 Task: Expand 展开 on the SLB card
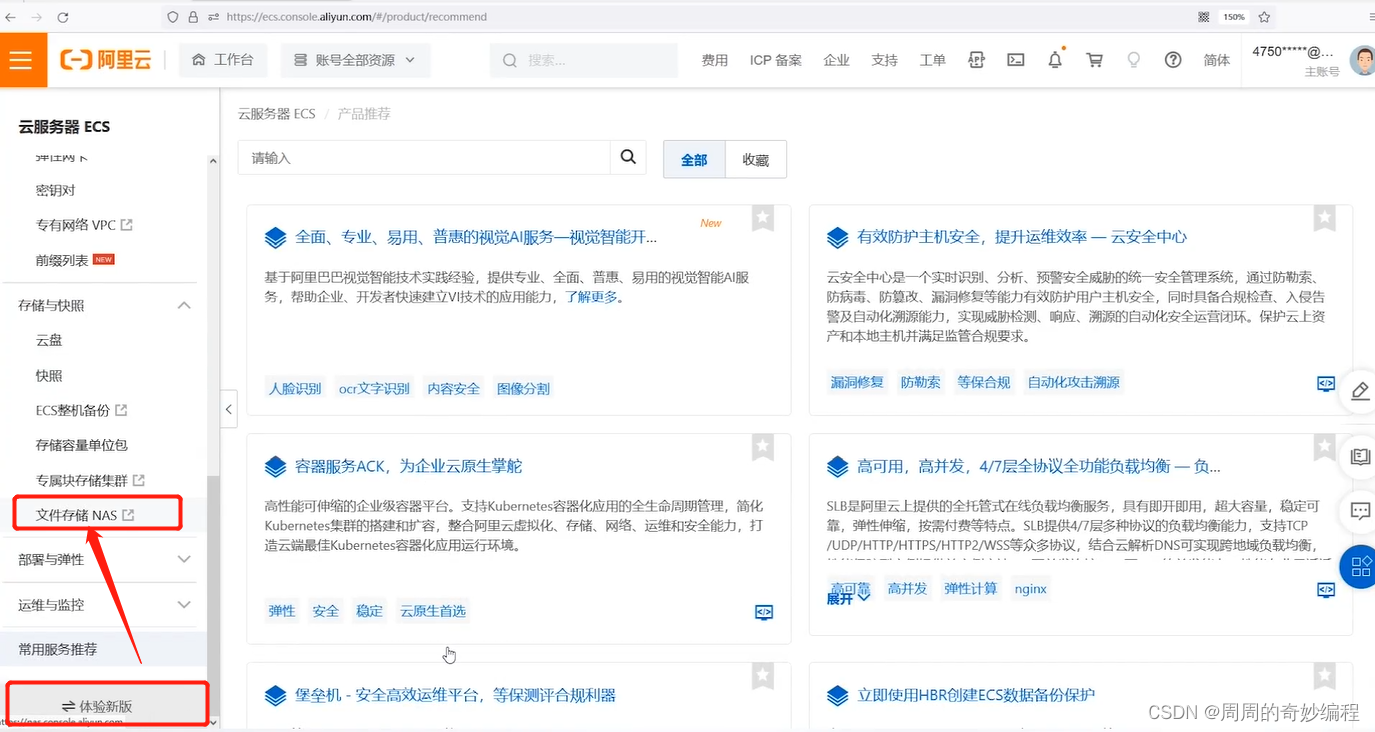[847, 598]
